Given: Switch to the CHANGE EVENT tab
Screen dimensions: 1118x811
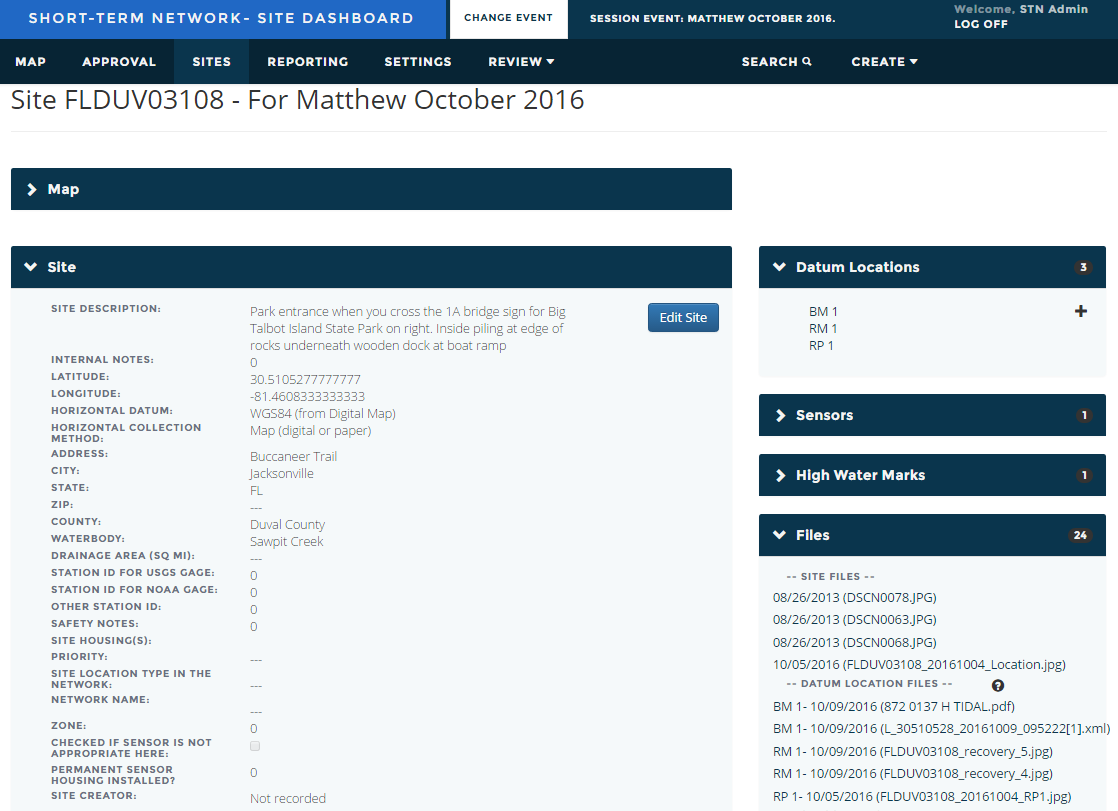Looking at the screenshot, I should click(x=508, y=19).
